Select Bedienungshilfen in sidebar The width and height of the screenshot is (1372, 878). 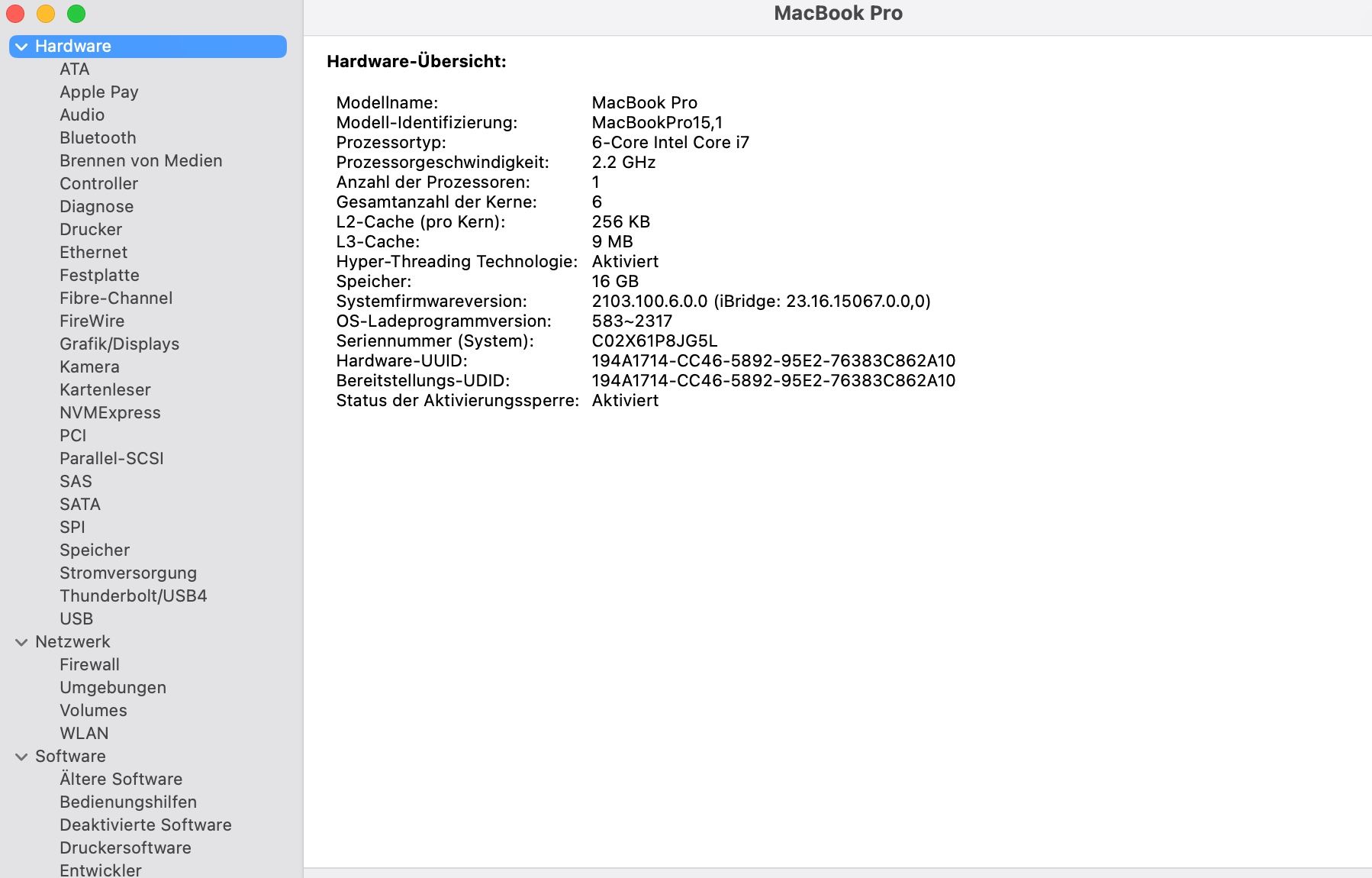click(128, 802)
